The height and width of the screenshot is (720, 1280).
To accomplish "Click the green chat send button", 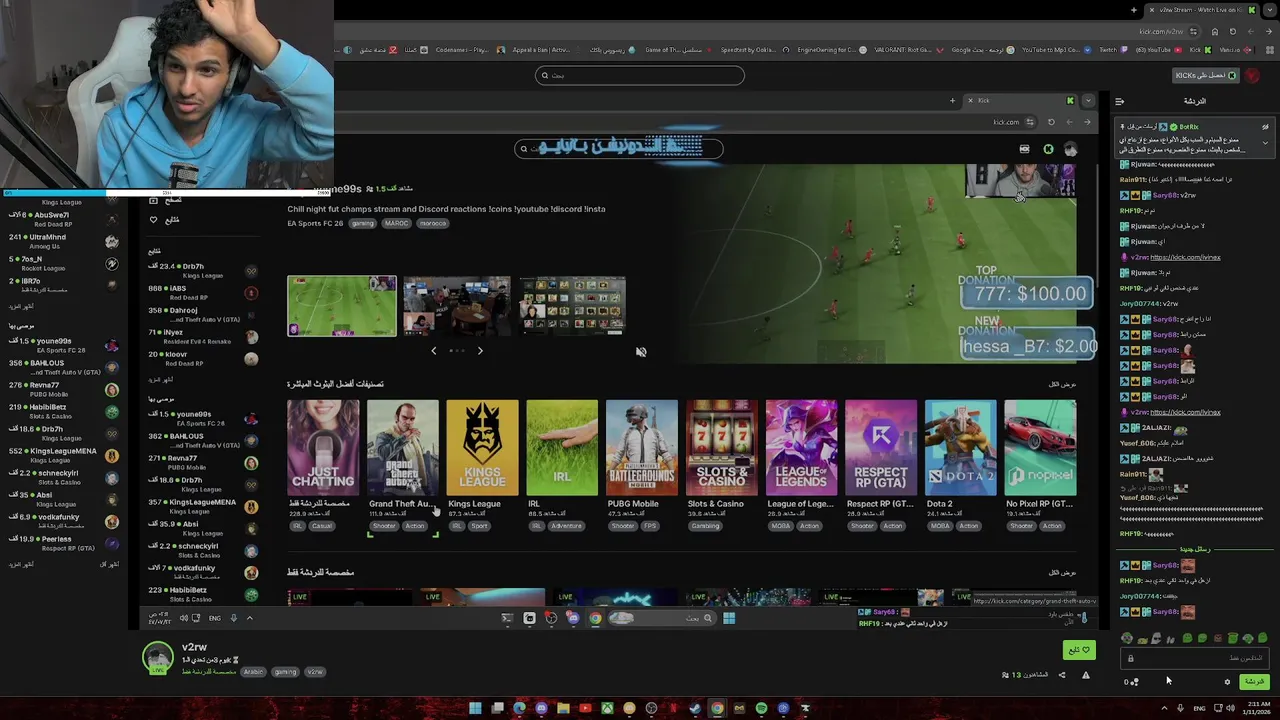I will (1254, 682).
